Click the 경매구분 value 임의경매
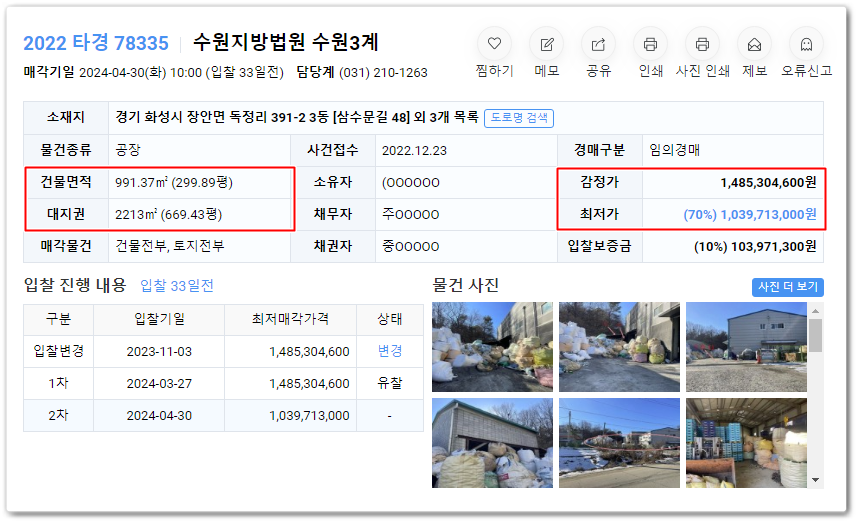The image size is (859, 524). (674, 150)
